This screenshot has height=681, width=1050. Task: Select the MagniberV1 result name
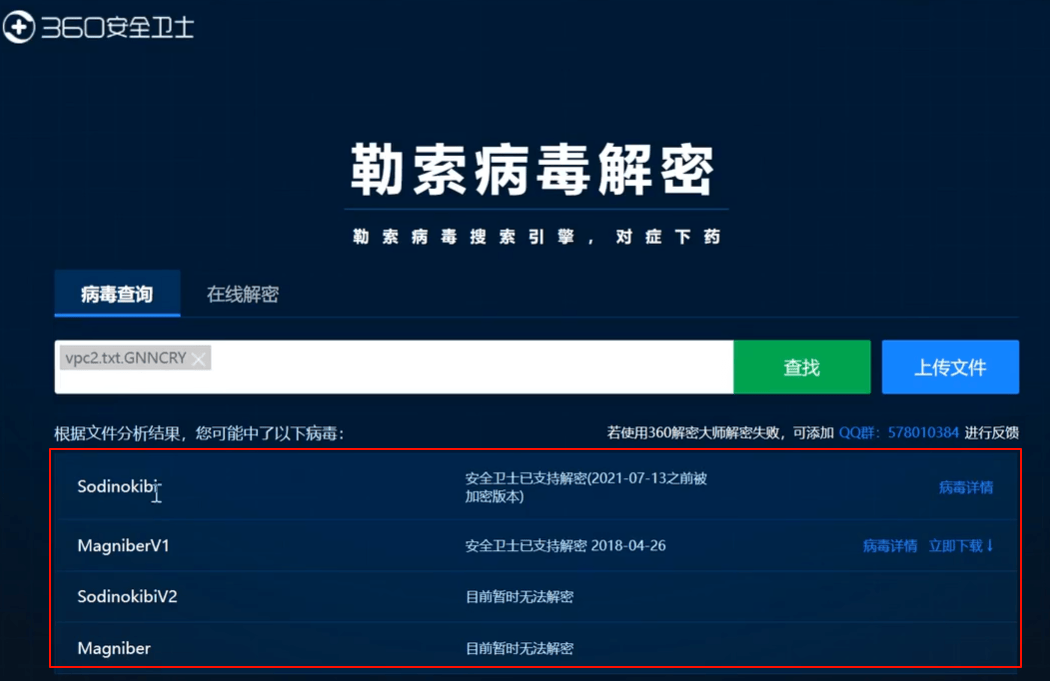(x=123, y=546)
